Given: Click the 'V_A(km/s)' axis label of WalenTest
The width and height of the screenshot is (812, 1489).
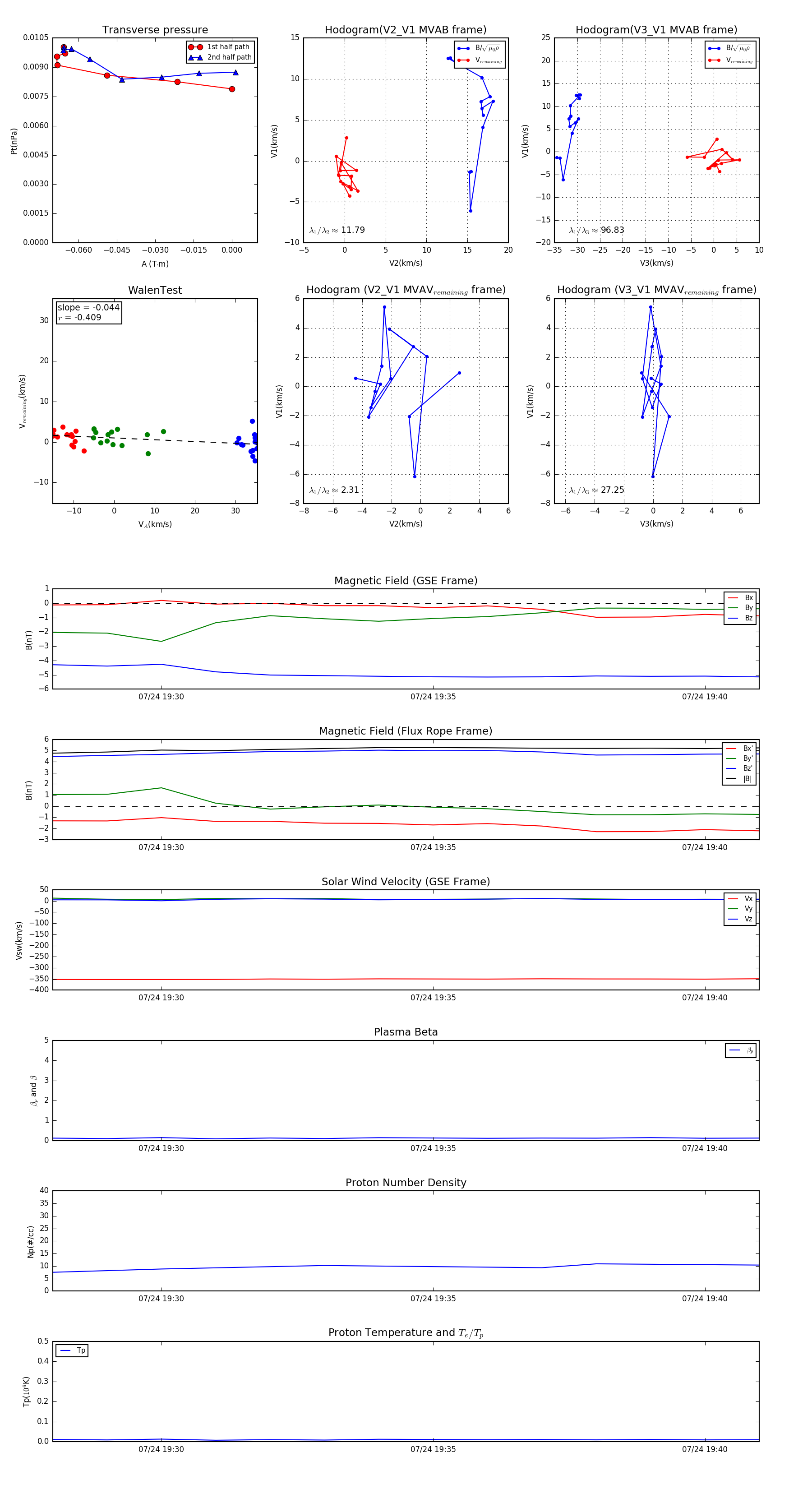Looking at the screenshot, I should pyautogui.click(x=155, y=524).
